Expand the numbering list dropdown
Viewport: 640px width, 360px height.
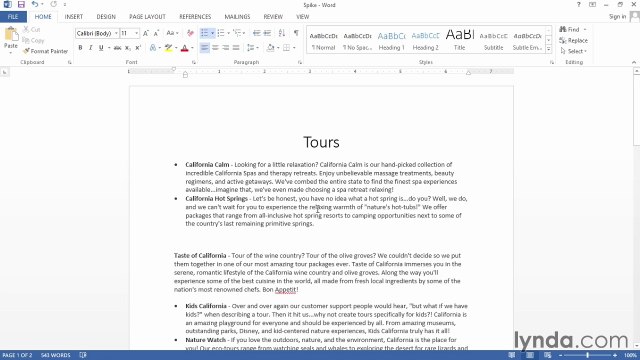coord(229,33)
